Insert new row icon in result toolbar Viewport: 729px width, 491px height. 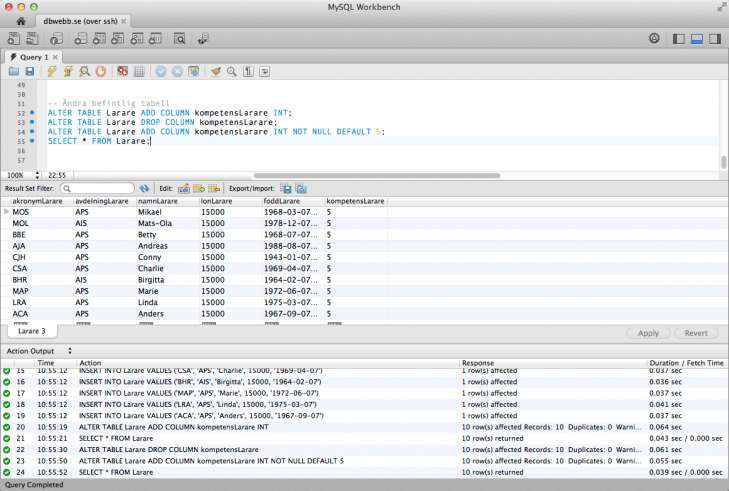point(199,188)
